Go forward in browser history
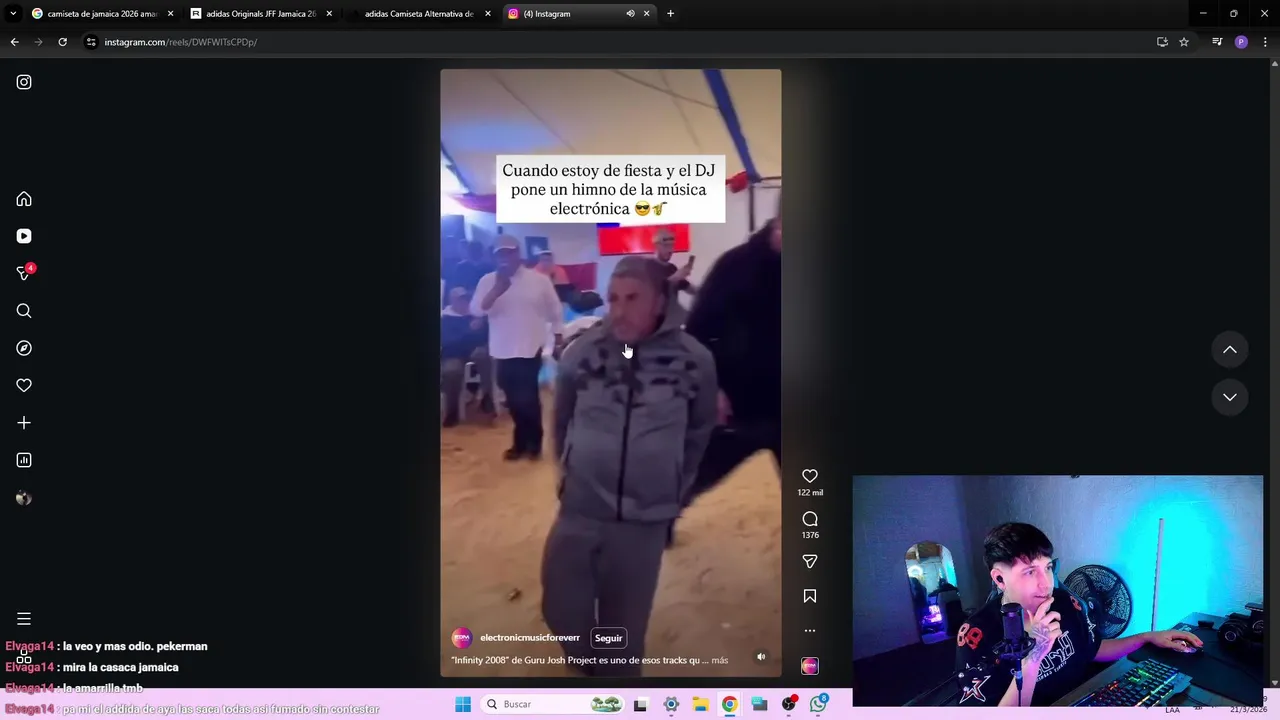This screenshot has height=720, width=1280. coord(38,42)
